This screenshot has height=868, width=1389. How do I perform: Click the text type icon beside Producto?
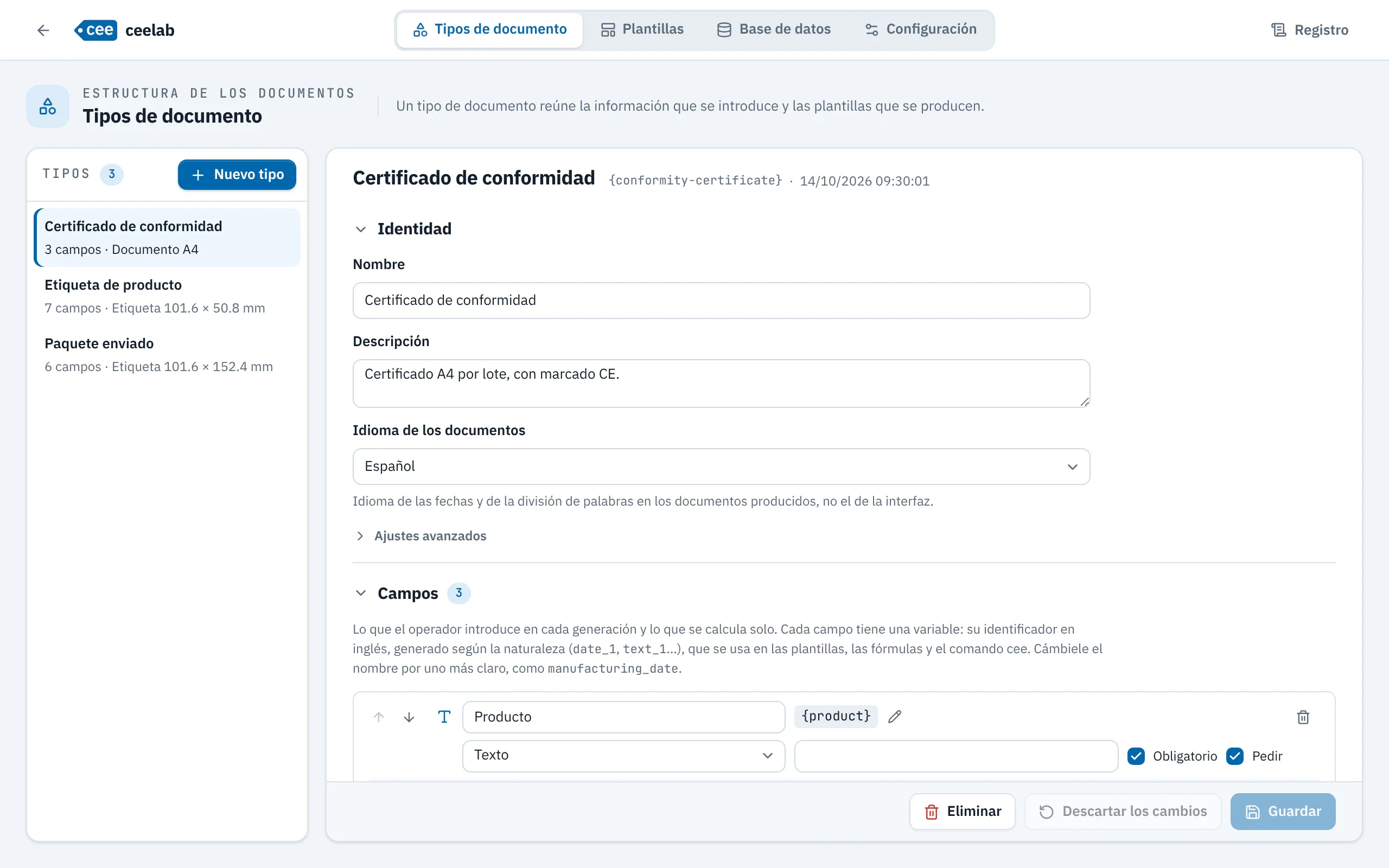pos(444,717)
